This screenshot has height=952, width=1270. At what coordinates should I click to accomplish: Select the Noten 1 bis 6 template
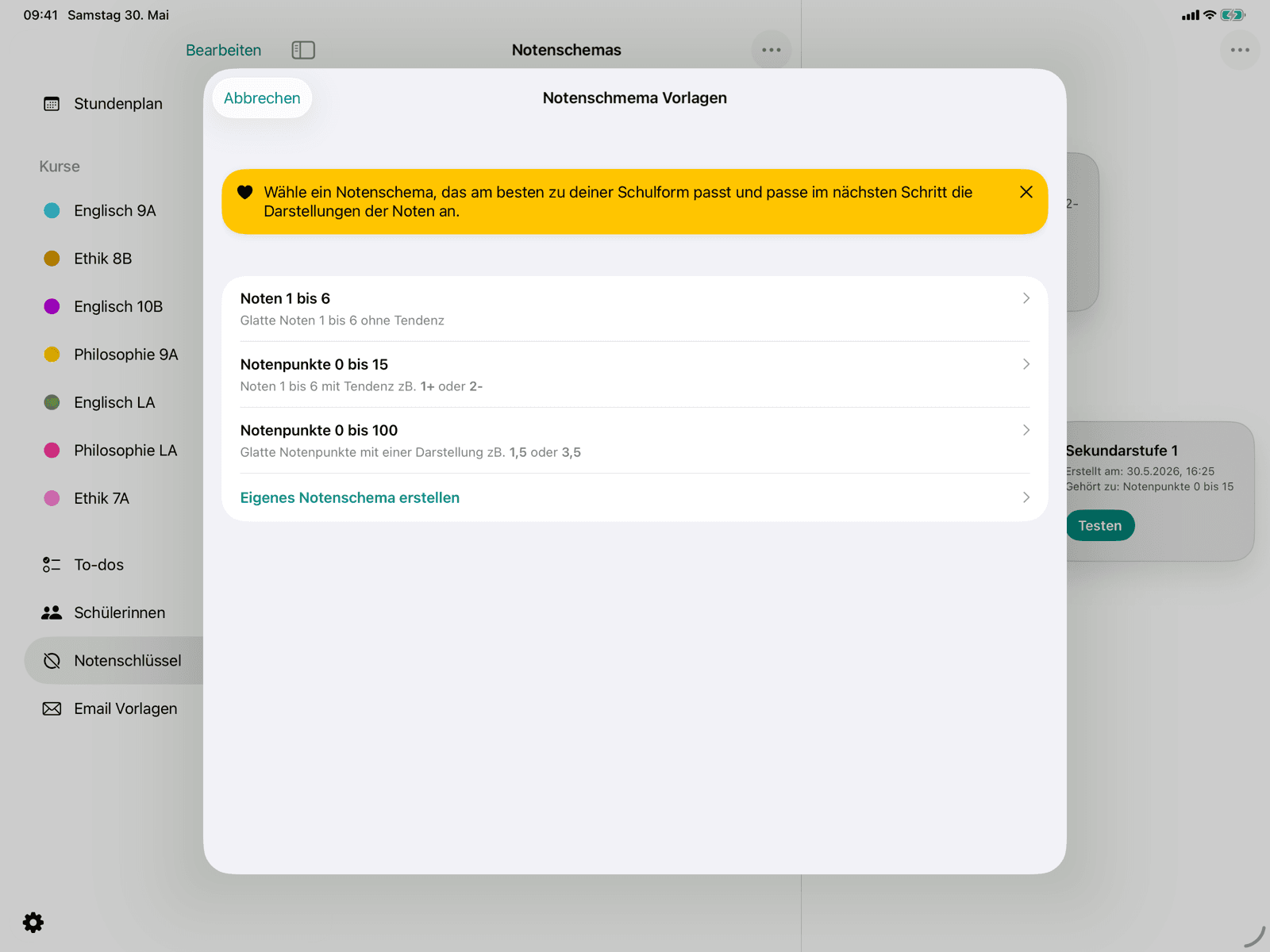[634, 309]
